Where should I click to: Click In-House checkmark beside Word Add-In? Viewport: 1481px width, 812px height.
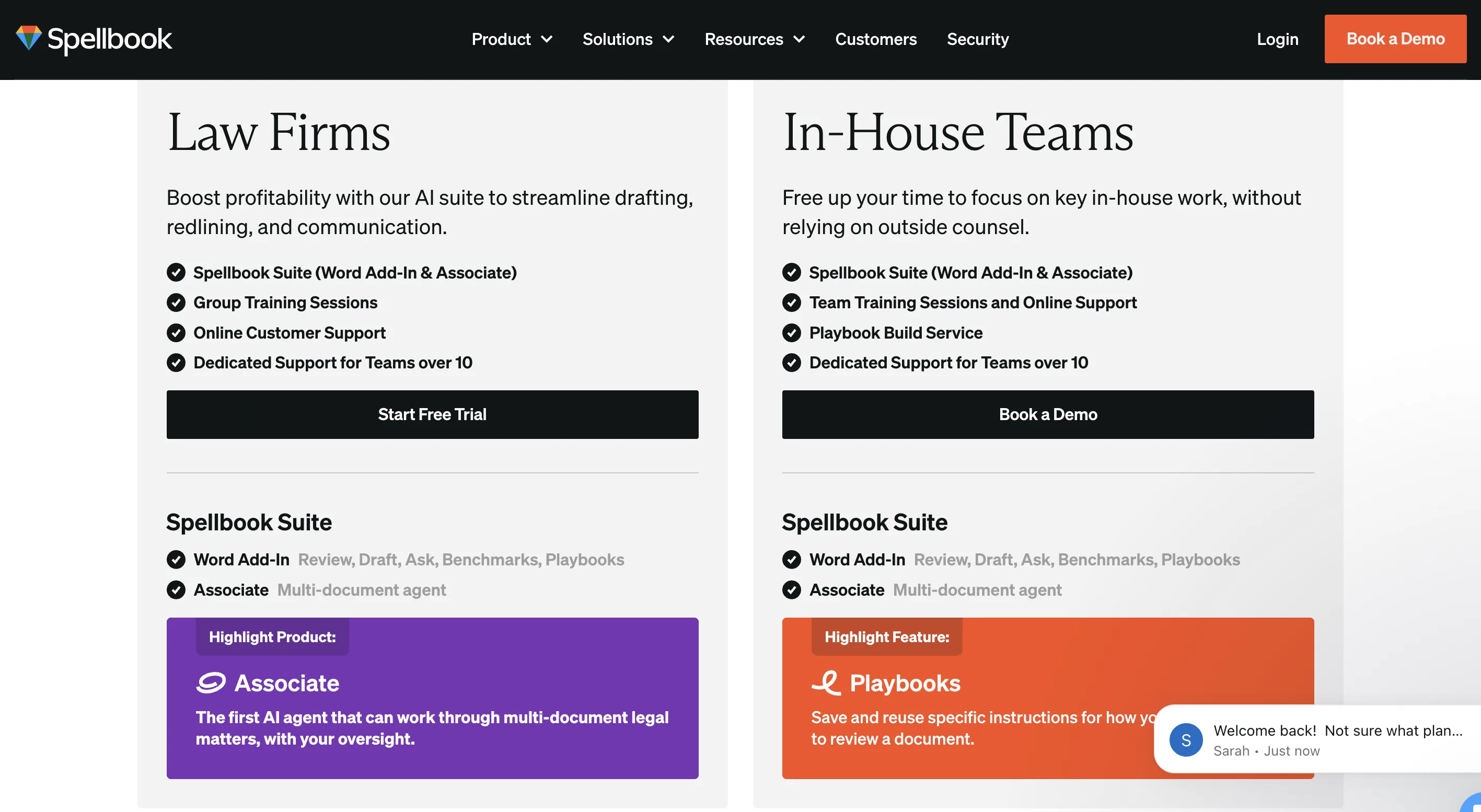point(791,559)
